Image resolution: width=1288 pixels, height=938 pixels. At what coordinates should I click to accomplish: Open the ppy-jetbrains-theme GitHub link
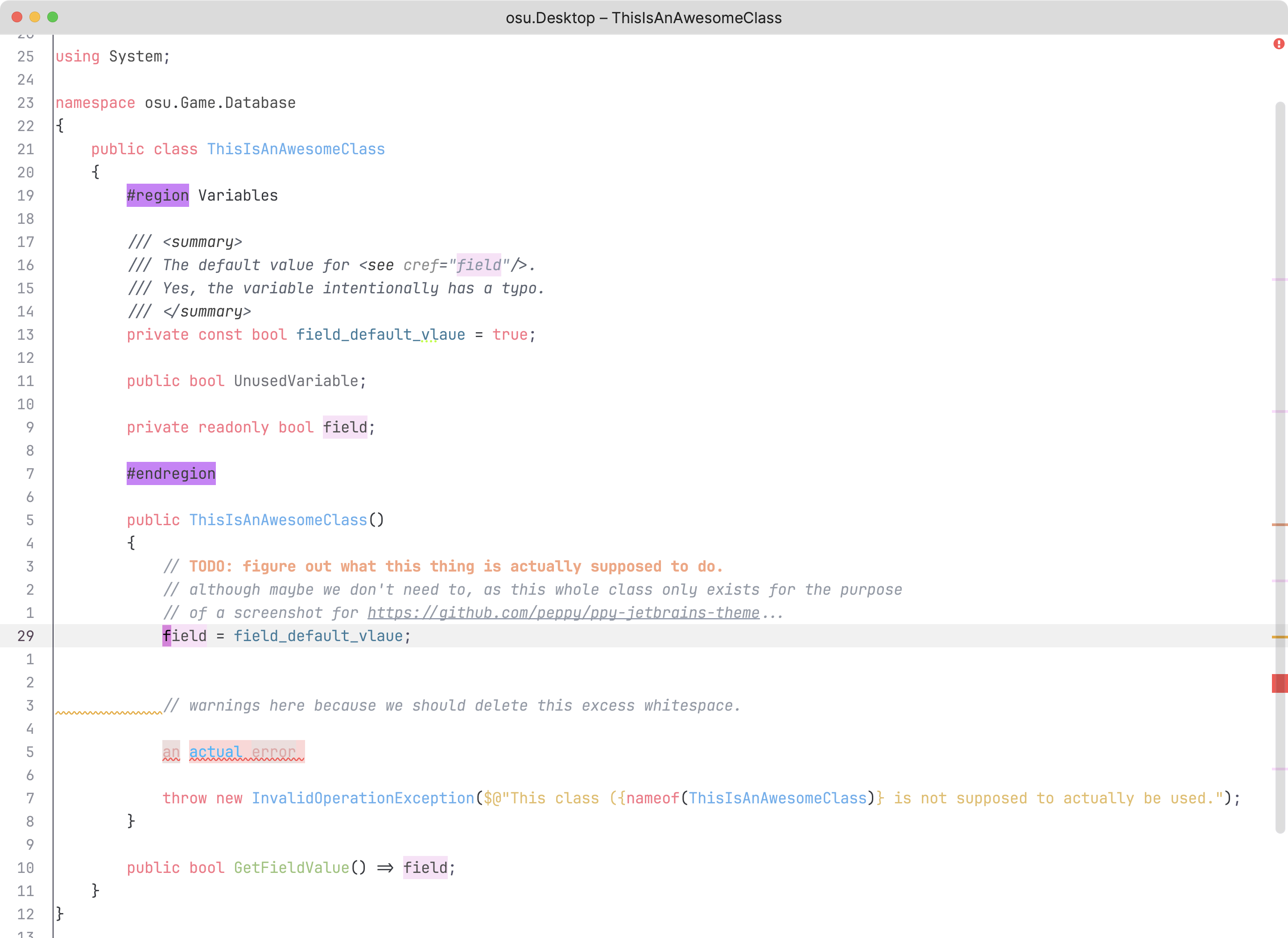(x=563, y=613)
